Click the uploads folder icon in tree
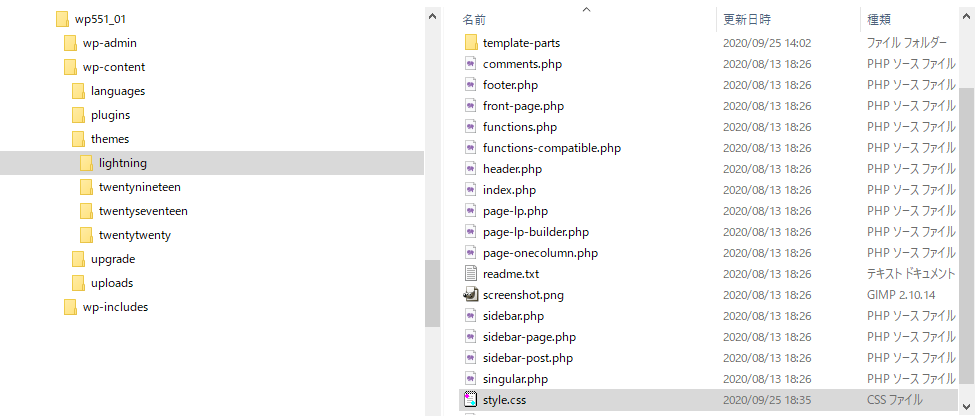Viewport: 975px width, 416px height. 77,283
